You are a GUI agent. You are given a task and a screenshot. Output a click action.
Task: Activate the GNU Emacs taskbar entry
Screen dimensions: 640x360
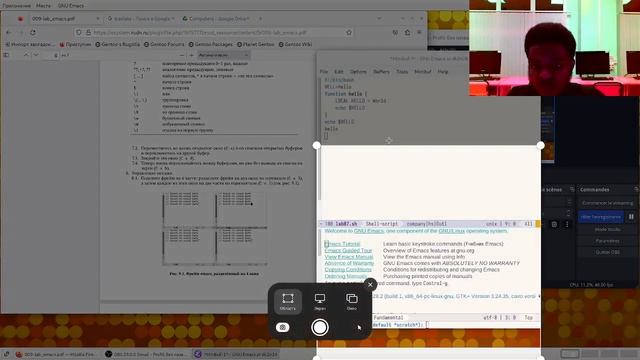click(x=236, y=354)
